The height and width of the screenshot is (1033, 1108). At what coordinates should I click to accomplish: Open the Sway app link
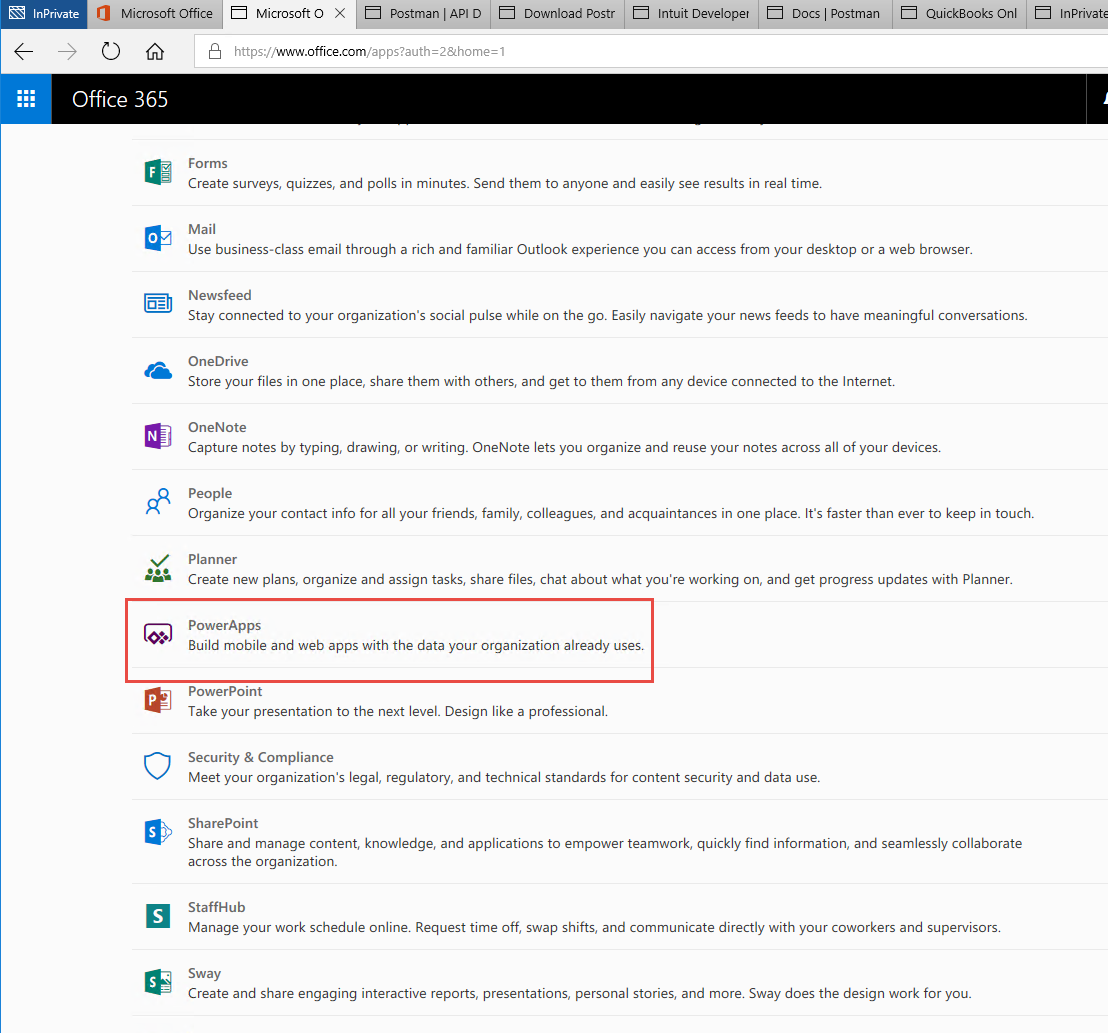(204, 974)
